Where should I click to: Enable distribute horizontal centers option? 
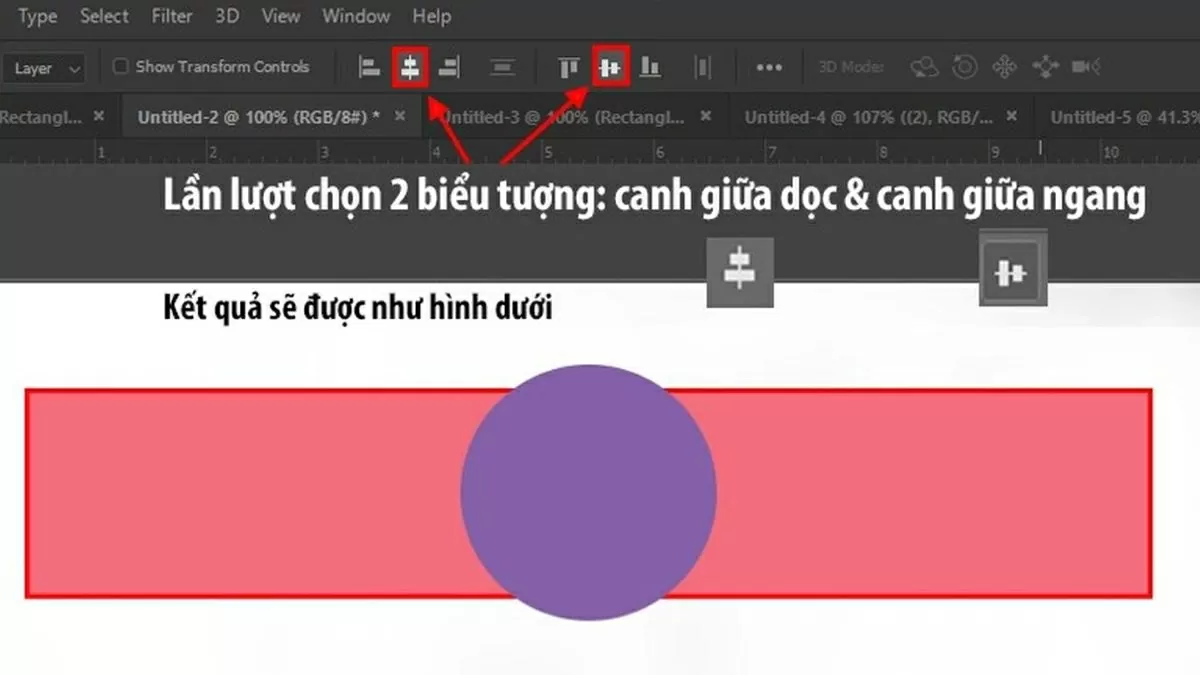[703, 68]
